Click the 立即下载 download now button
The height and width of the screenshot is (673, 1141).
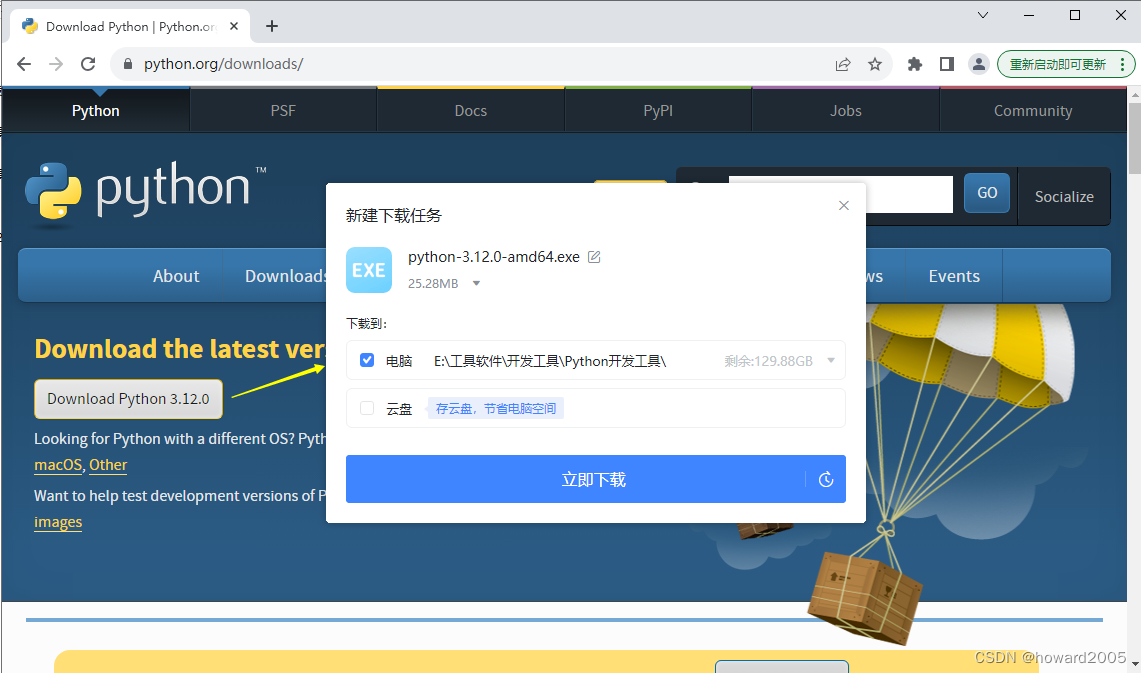(x=594, y=479)
